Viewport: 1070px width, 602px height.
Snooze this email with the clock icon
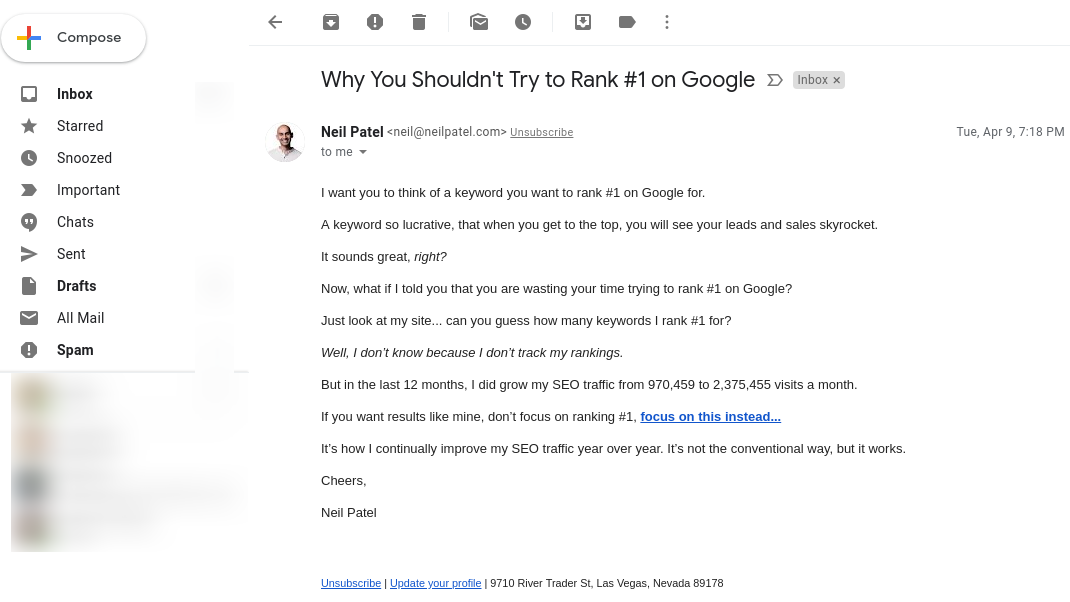pos(522,21)
